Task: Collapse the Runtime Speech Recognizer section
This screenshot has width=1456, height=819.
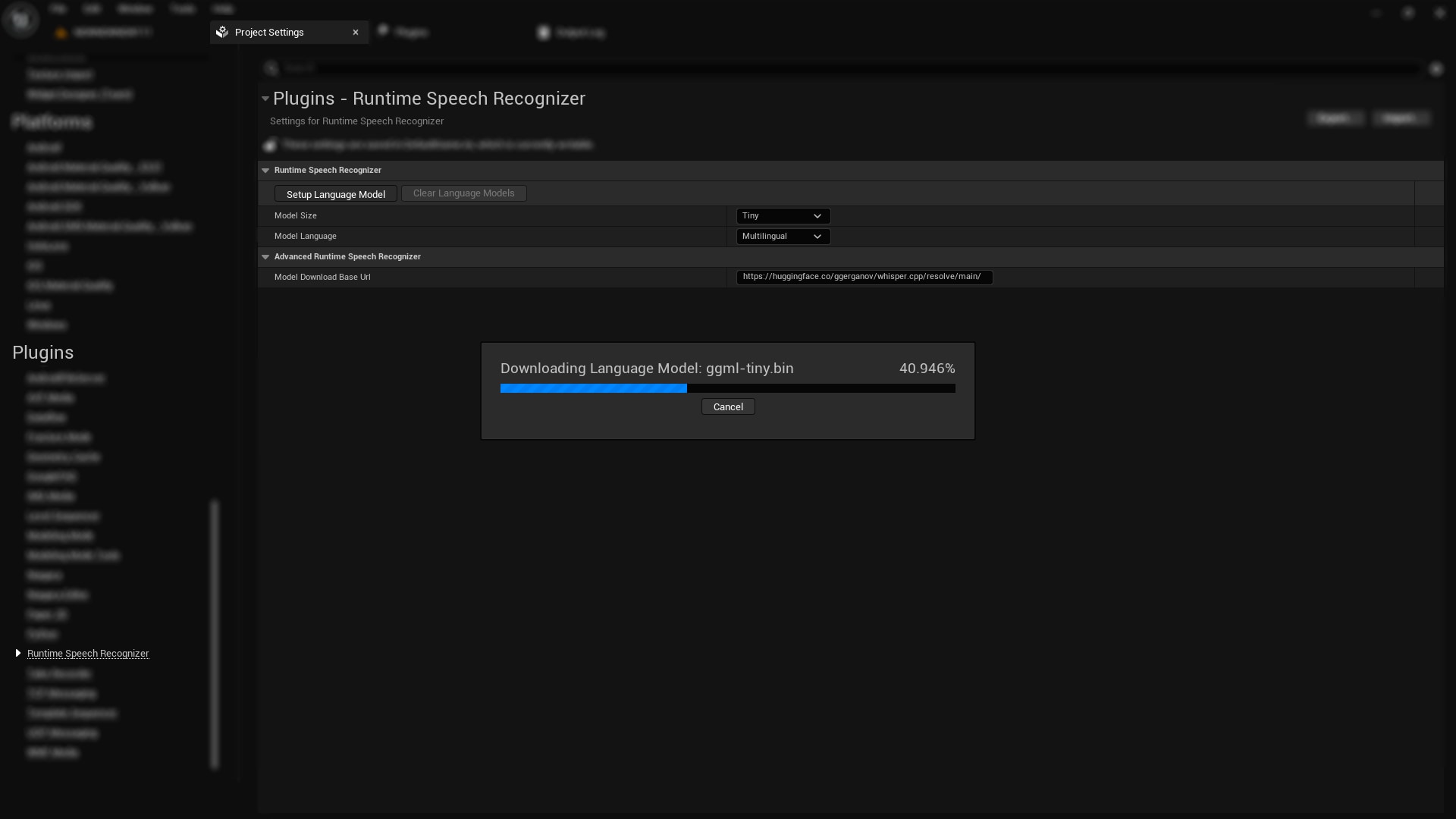Action: click(265, 170)
